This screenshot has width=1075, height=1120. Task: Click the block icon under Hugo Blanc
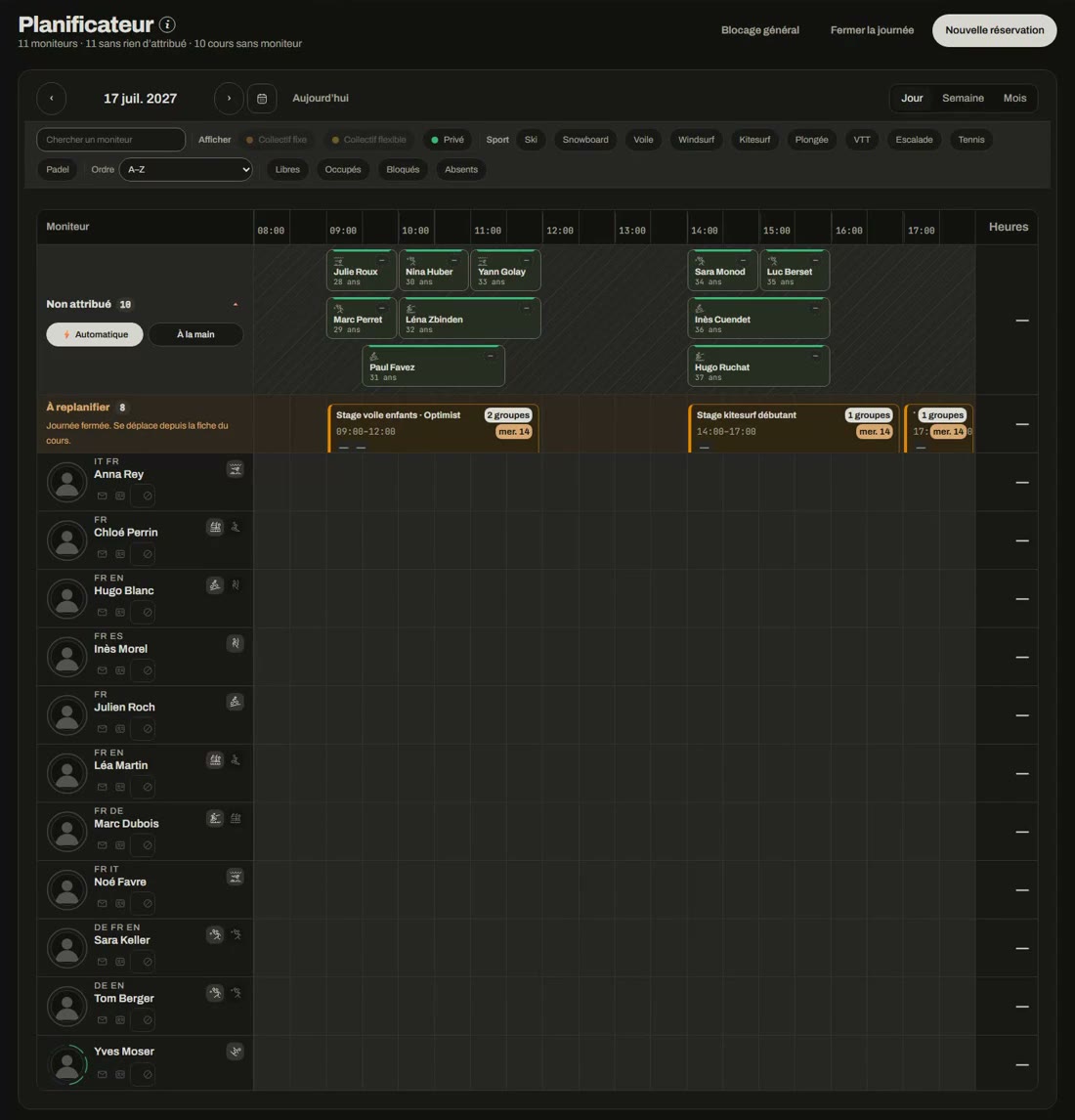coord(148,612)
